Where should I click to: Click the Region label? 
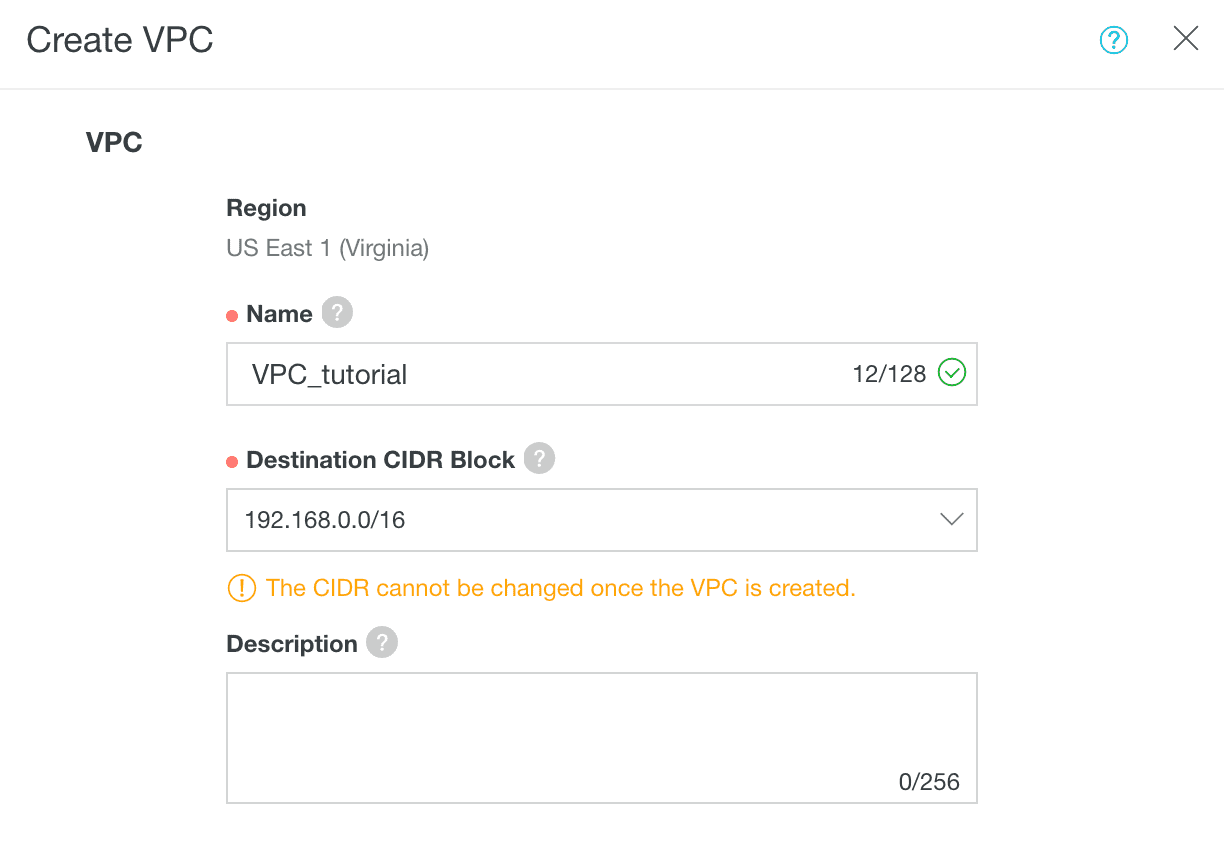[x=266, y=208]
